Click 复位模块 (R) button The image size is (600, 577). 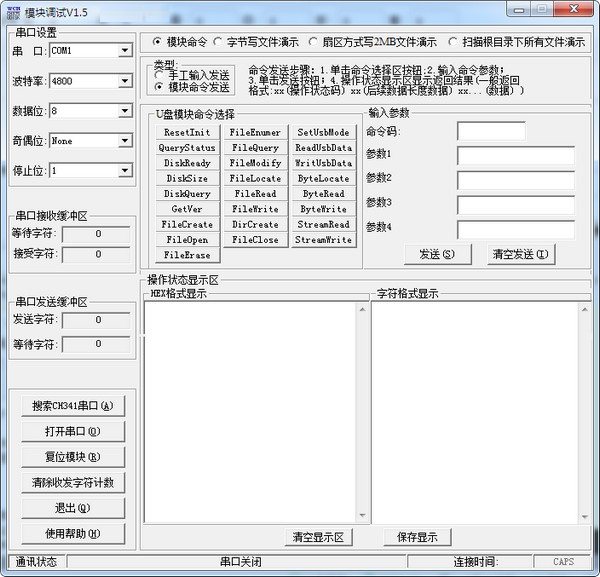[x=73, y=457]
